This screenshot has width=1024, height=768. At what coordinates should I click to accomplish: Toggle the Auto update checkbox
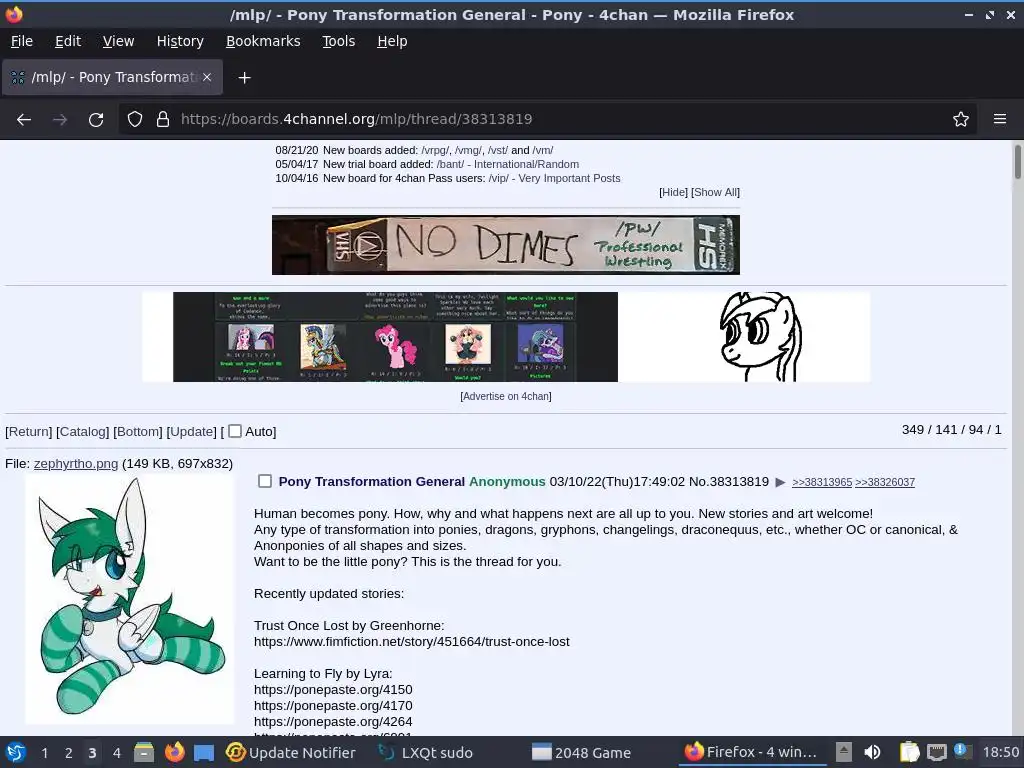235,431
